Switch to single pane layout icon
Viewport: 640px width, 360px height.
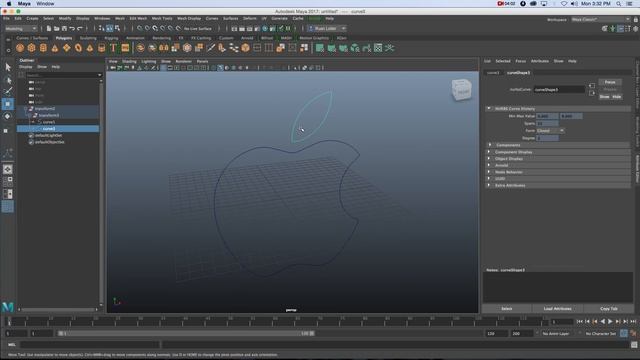(8, 169)
